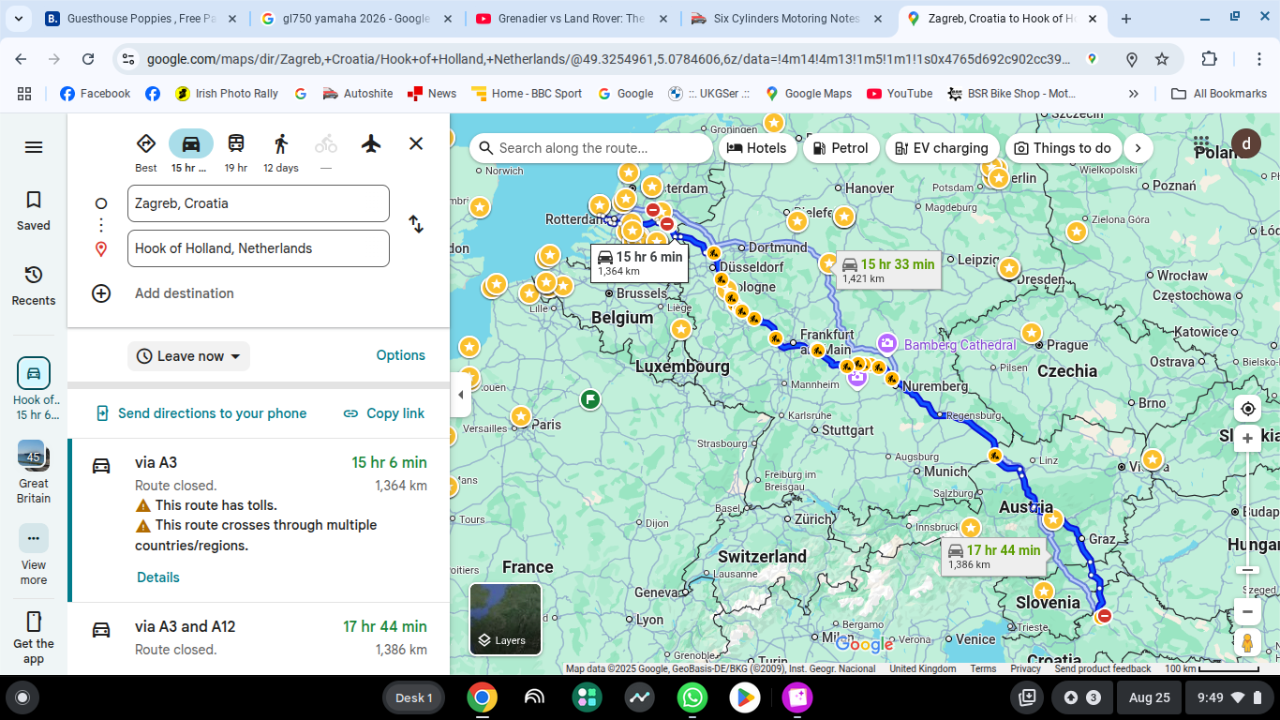This screenshot has width=1280, height=720.
Task: Toggle the Hotels filter chip
Action: pyautogui.click(x=756, y=148)
